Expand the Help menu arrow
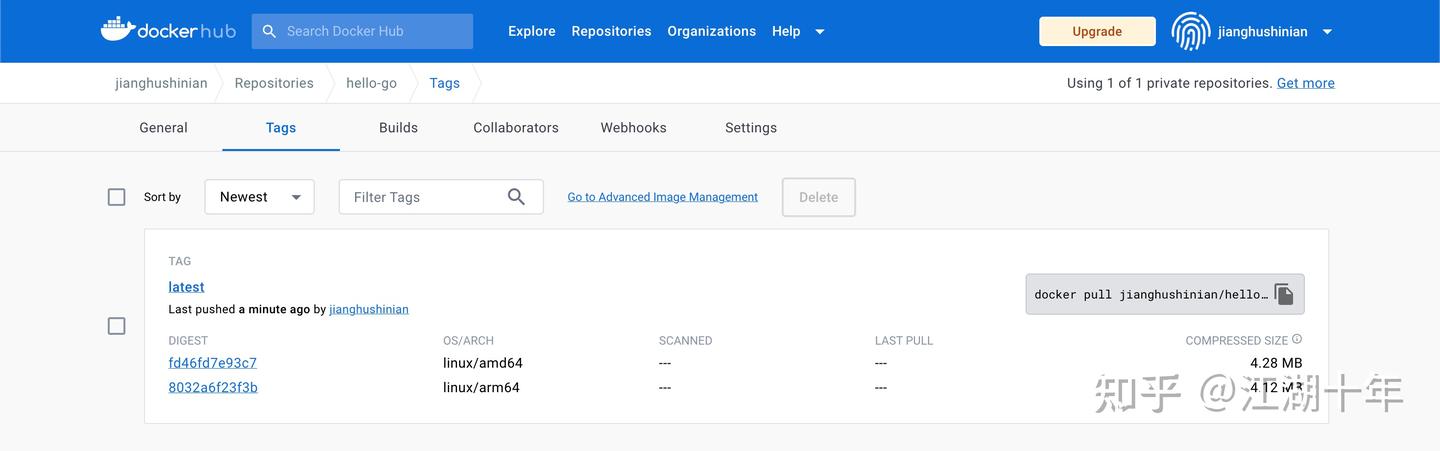Viewport: 1440px width, 451px height. (x=820, y=31)
